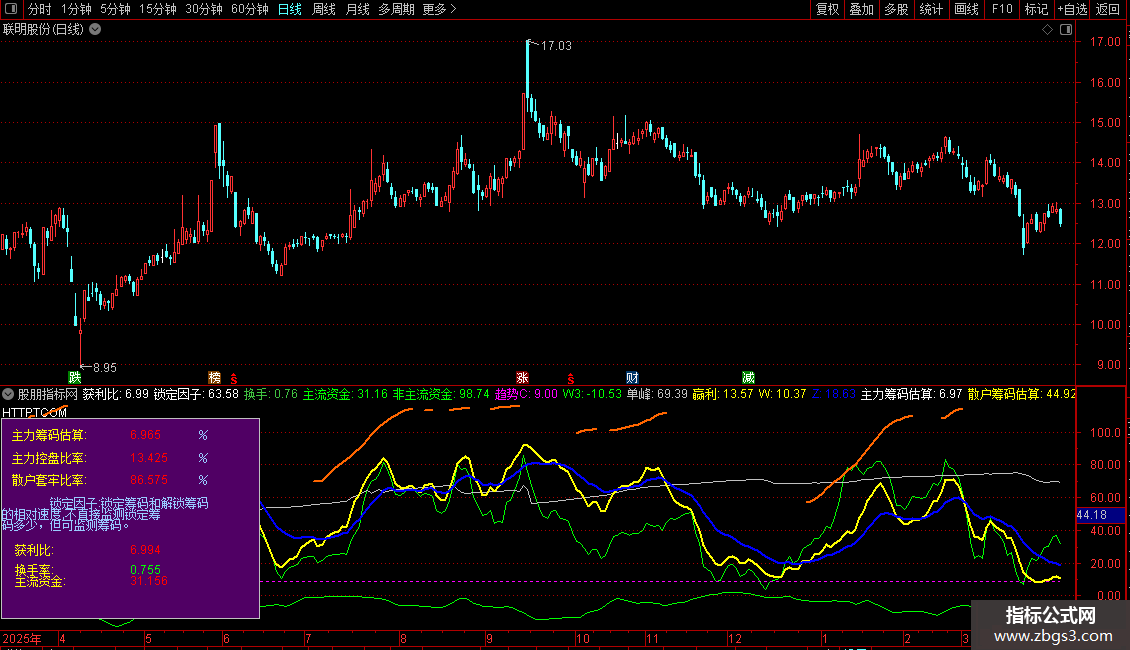1130x650 pixels.
Task: Open the F10 company info button
Action: tap(1001, 9)
